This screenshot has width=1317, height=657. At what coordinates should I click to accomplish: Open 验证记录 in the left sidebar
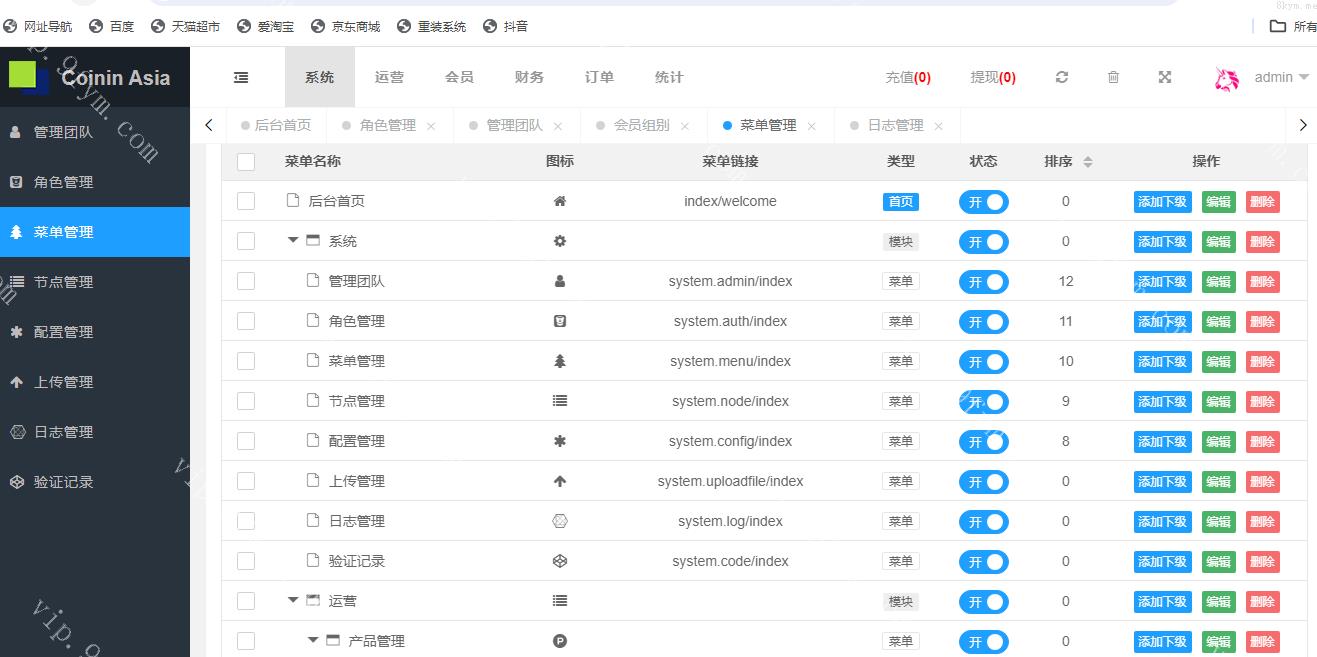pyautogui.click(x=63, y=482)
